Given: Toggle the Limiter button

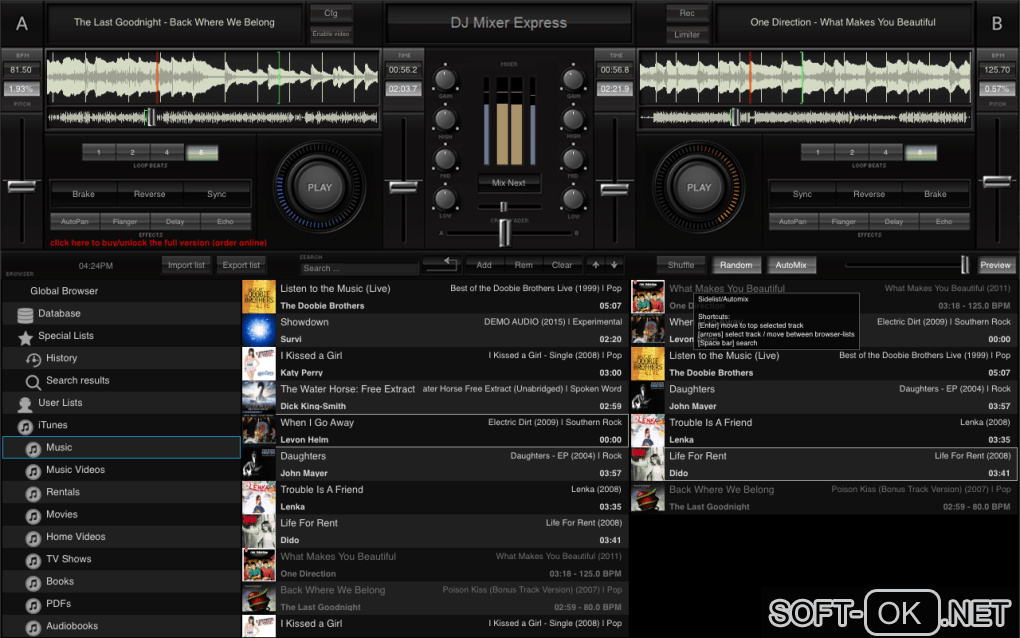Looking at the screenshot, I should tap(687, 34).
